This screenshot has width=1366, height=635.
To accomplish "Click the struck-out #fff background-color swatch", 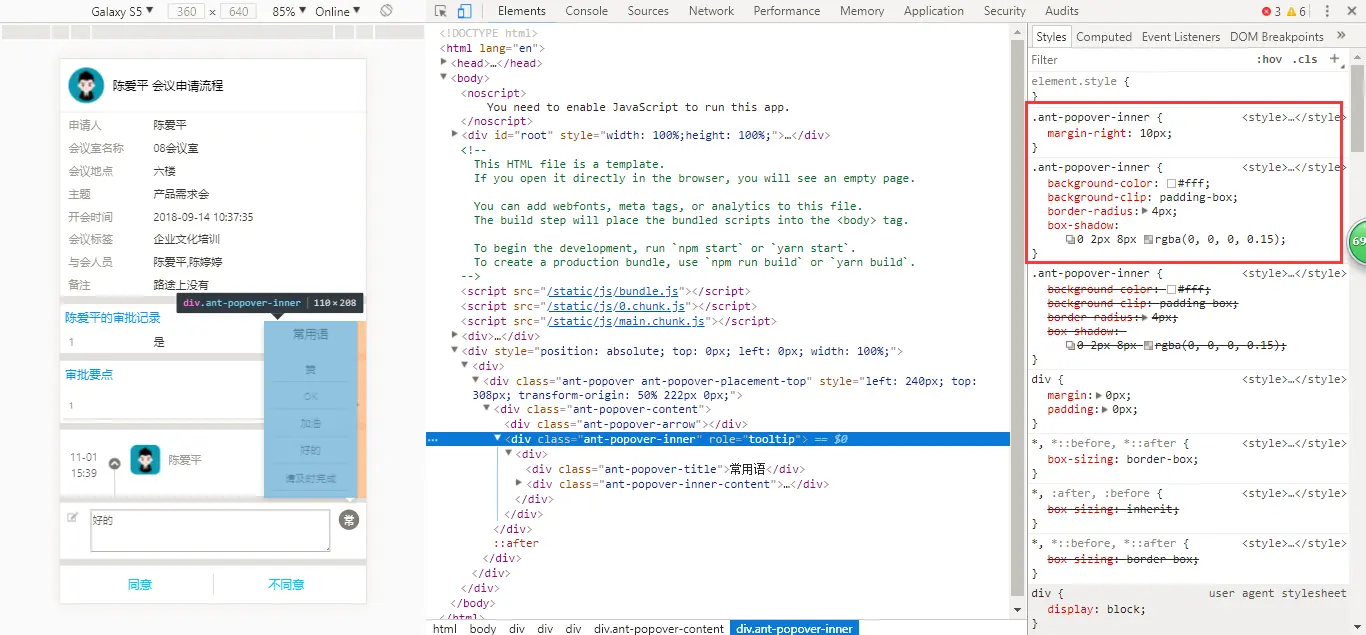I will click(x=1172, y=289).
